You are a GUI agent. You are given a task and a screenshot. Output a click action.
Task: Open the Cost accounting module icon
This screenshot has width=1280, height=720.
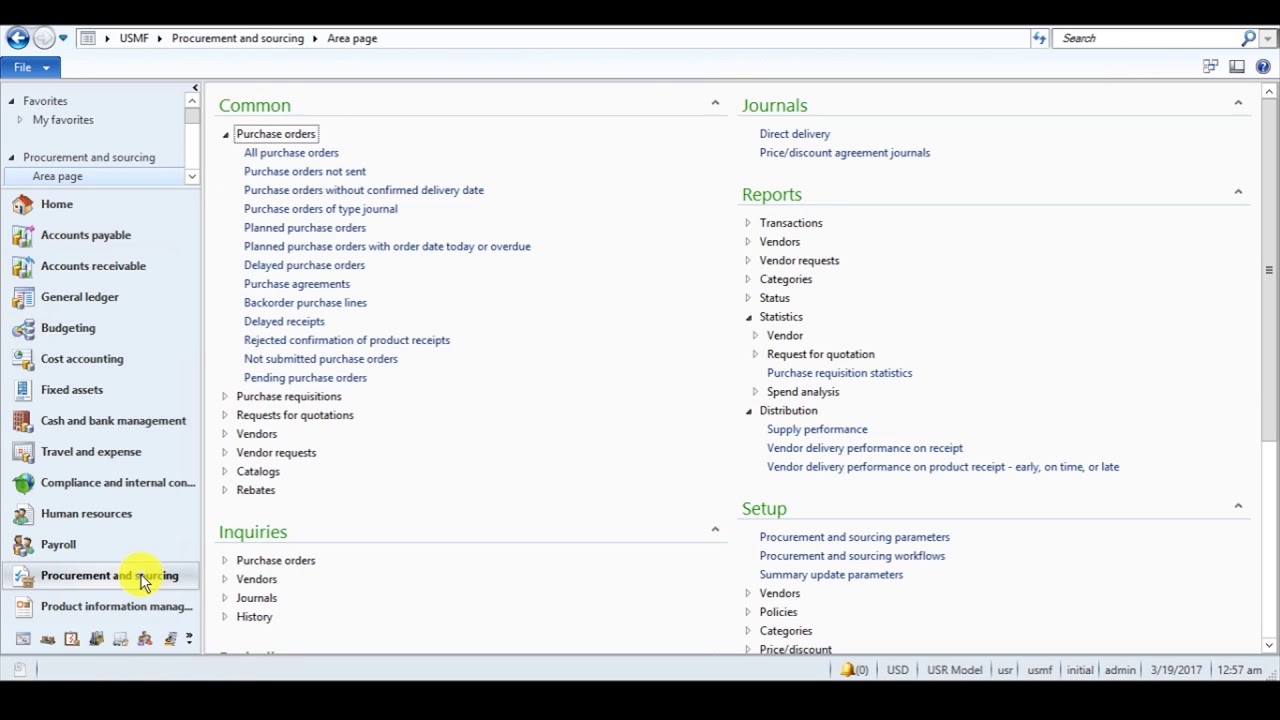click(x=23, y=359)
